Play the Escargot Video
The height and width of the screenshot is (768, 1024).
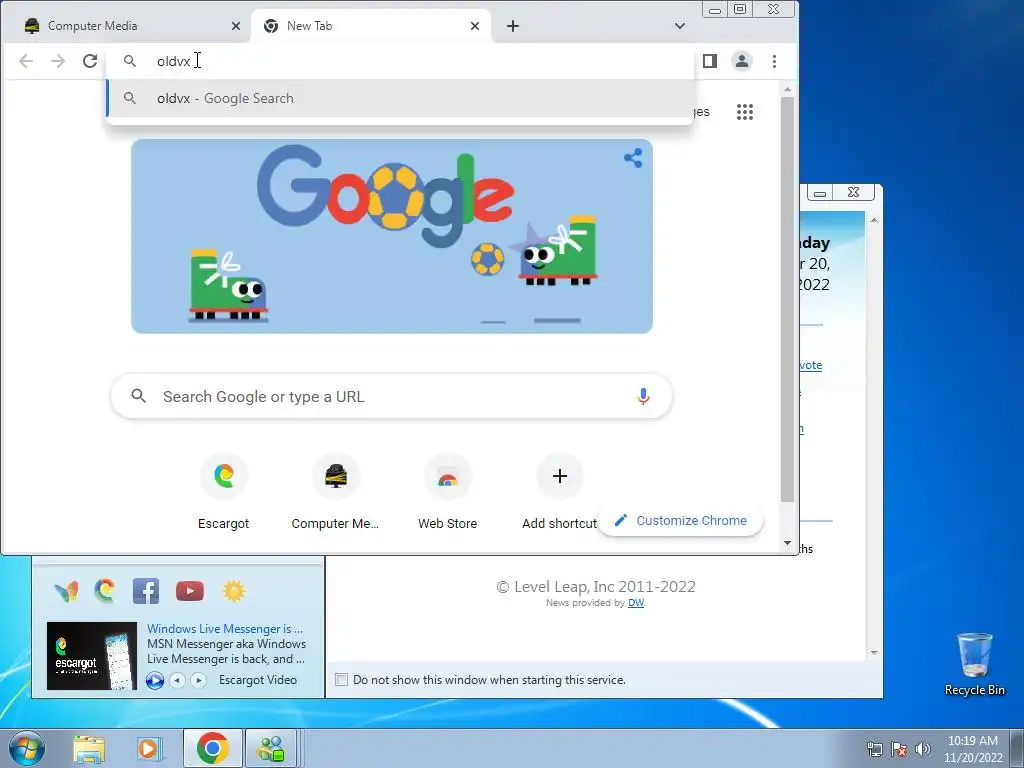tap(155, 680)
